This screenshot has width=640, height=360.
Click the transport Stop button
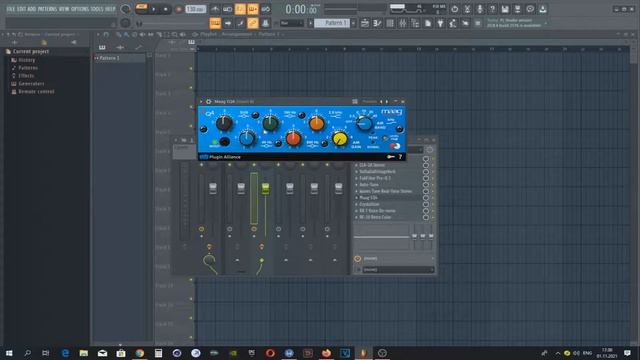165,9
